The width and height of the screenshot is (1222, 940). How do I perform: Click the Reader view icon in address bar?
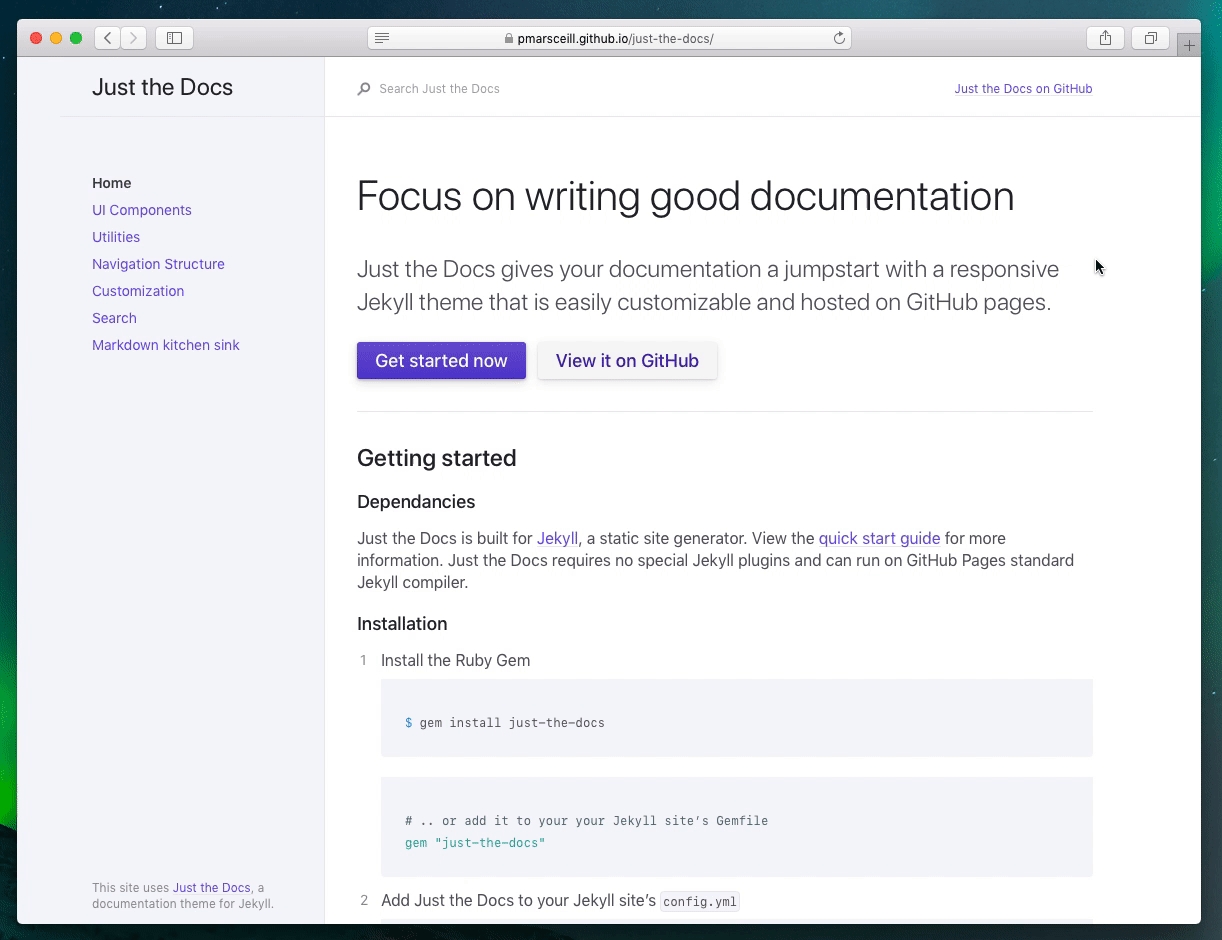[382, 38]
